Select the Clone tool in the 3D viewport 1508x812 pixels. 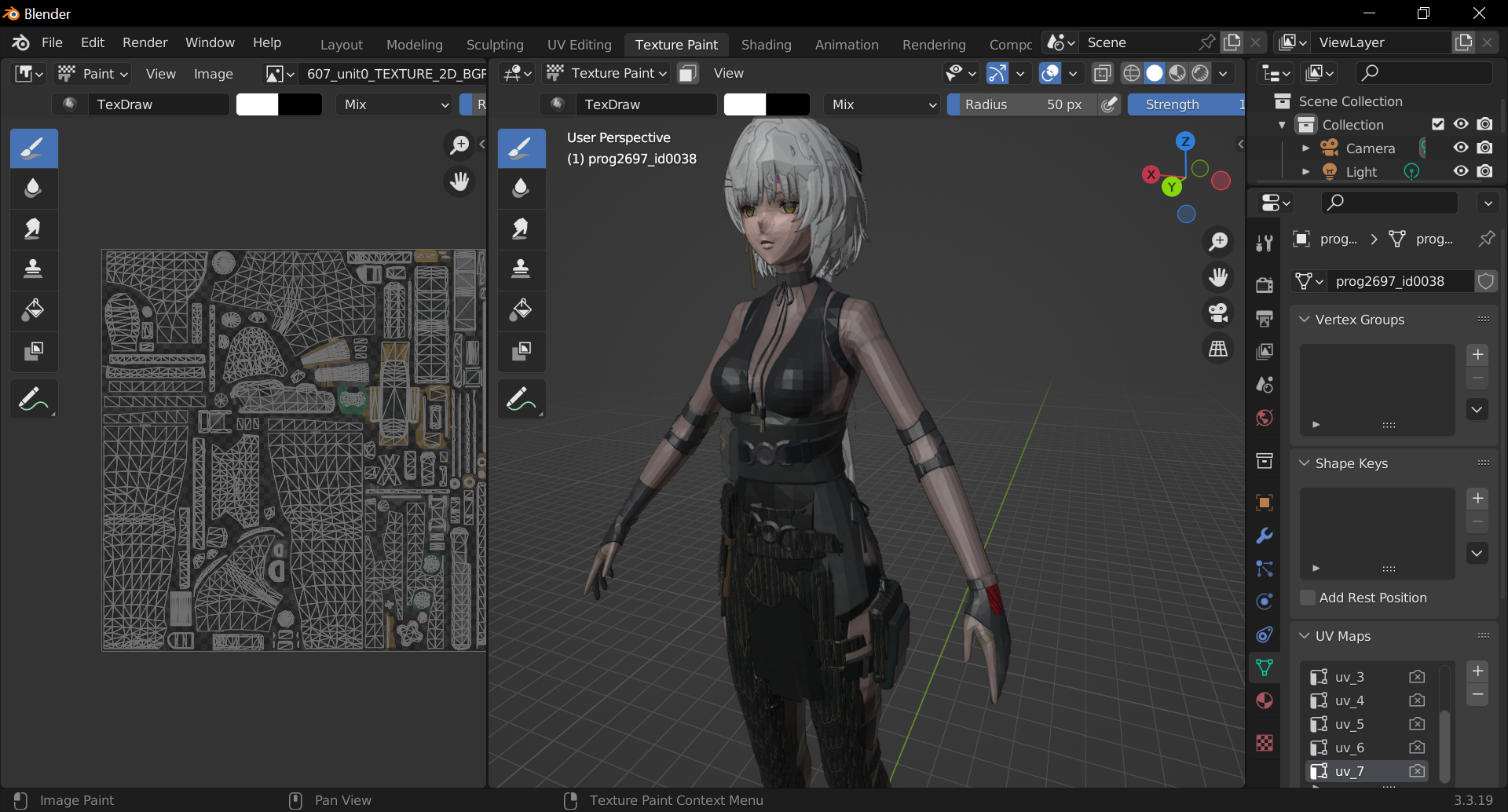522,269
